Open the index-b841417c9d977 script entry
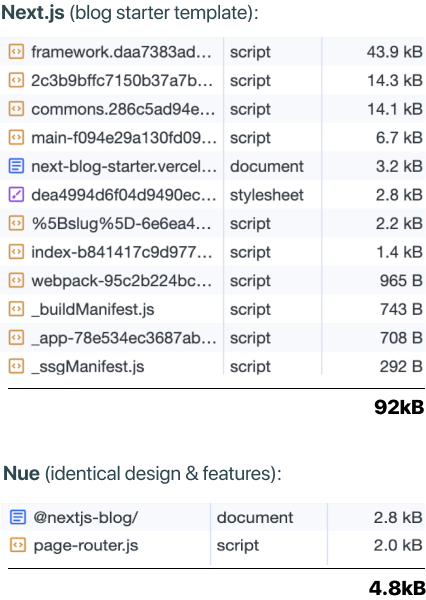 click(x=122, y=252)
